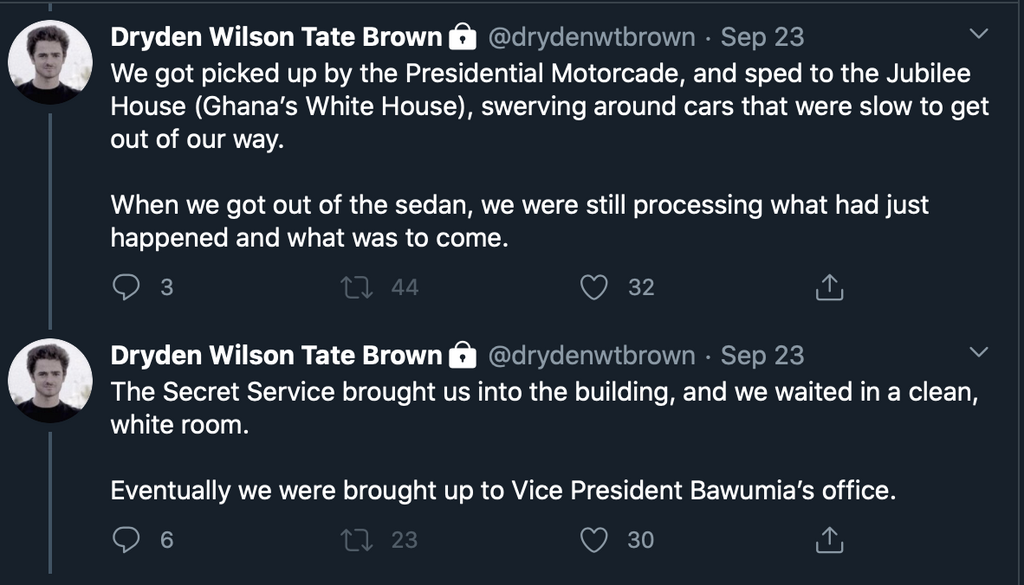
Task: Open the Sep 23 timestamp of first tweet
Action: pyautogui.click(x=762, y=38)
